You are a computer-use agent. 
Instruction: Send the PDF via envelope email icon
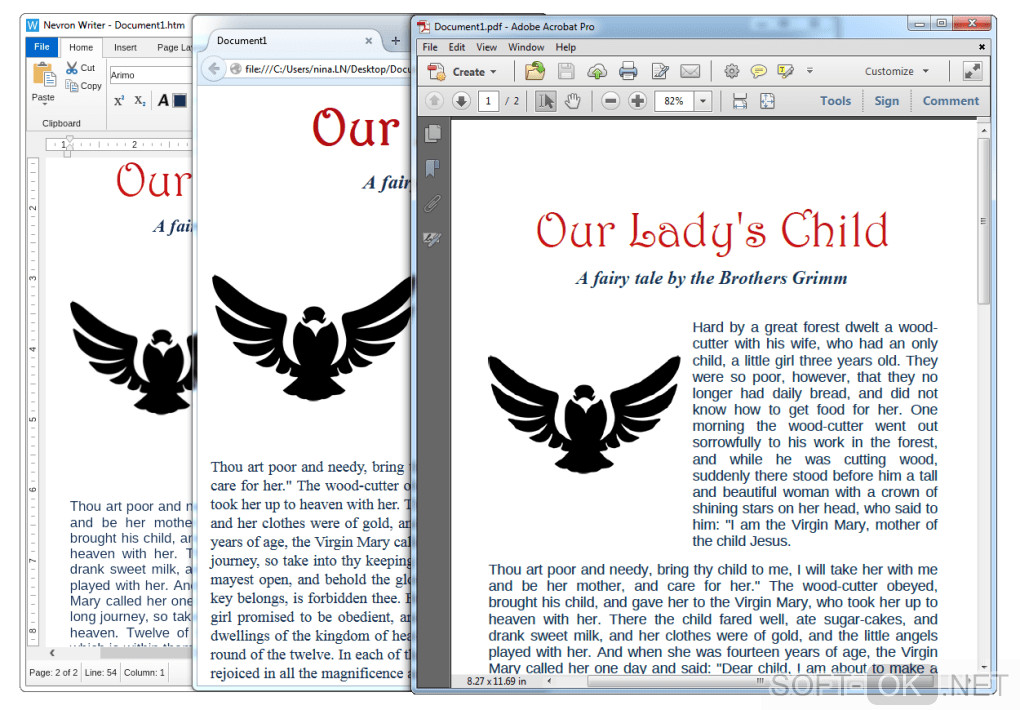(x=690, y=71)
